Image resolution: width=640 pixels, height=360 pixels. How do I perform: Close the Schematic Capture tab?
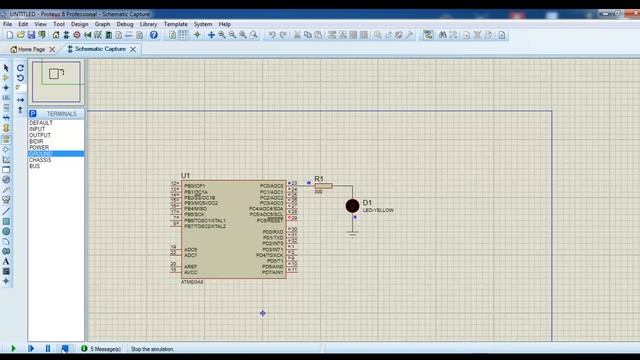click(x=133, y=49)
